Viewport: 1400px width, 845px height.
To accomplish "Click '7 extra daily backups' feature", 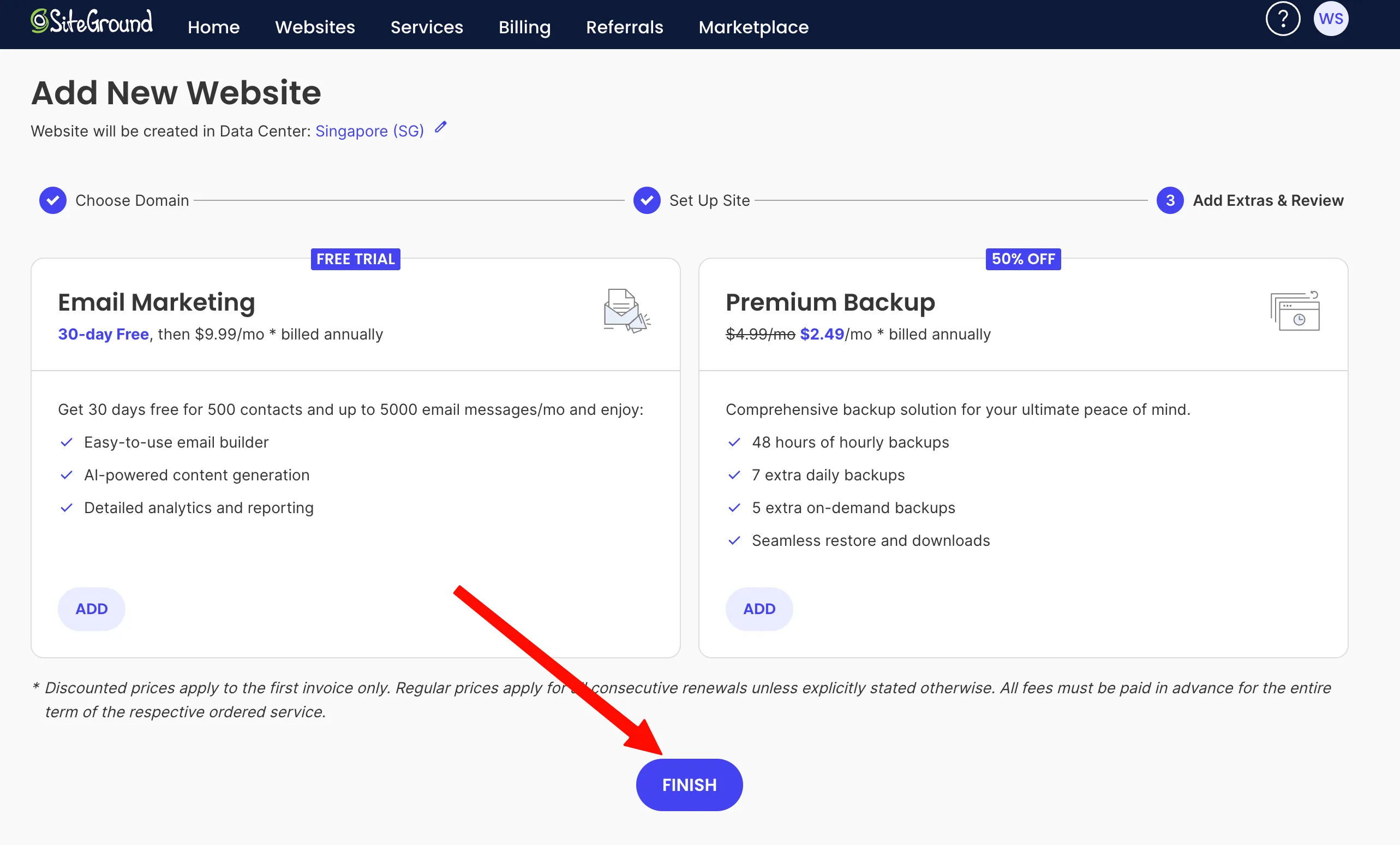I will point(828,475).
